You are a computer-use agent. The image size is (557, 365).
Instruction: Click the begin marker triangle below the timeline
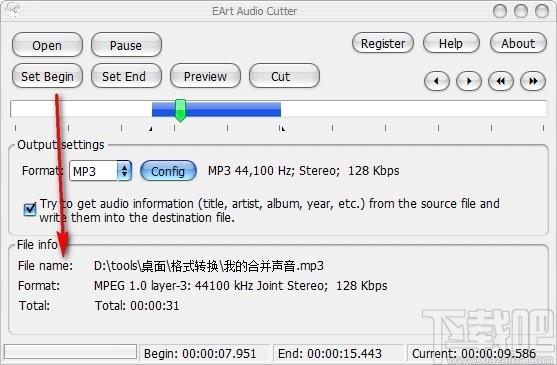tap(151, 129)
